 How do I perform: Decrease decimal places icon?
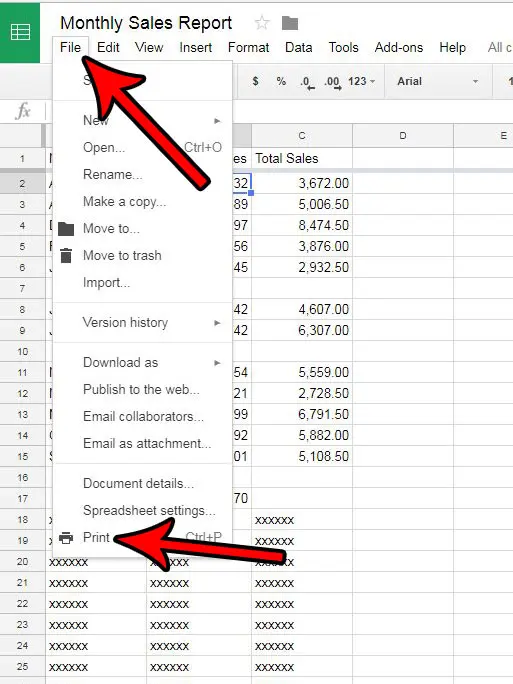coord(307,82)
